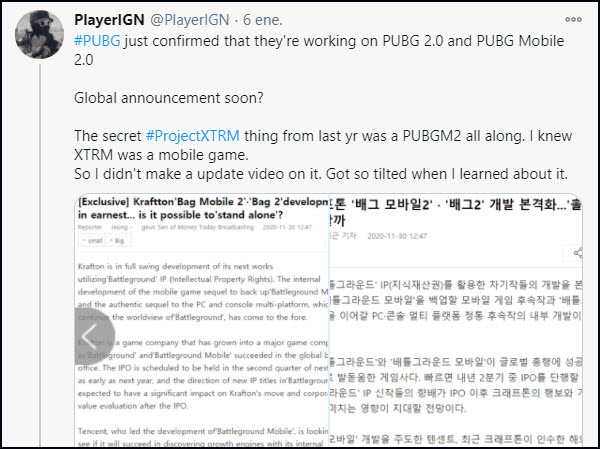The image size is (600, 449).
Task: Open the Korean article image
Action: (x=456, y=321)
